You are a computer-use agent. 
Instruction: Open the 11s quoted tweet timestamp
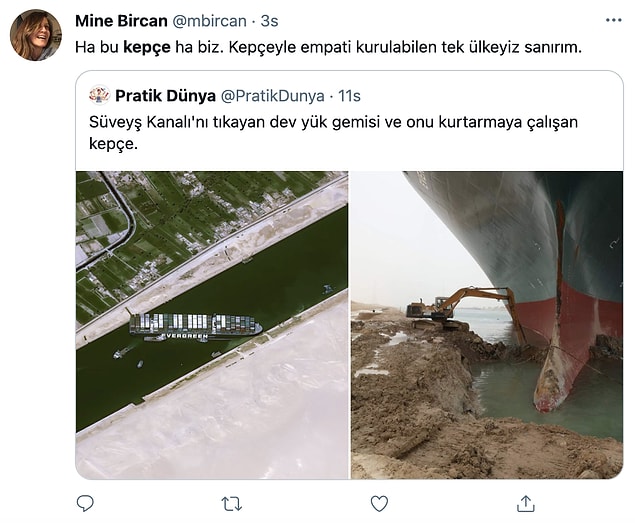coord(349,96)
